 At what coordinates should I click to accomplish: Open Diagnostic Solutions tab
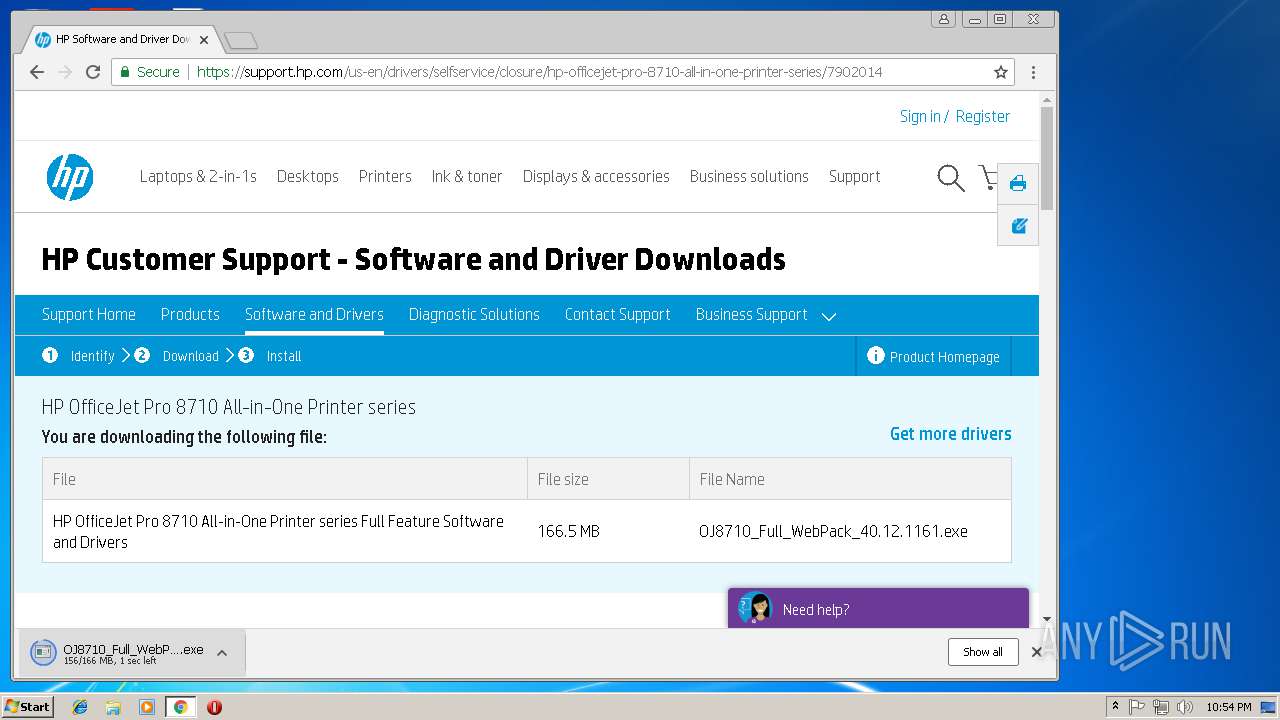pyautogui.click(x=474, y=314)
